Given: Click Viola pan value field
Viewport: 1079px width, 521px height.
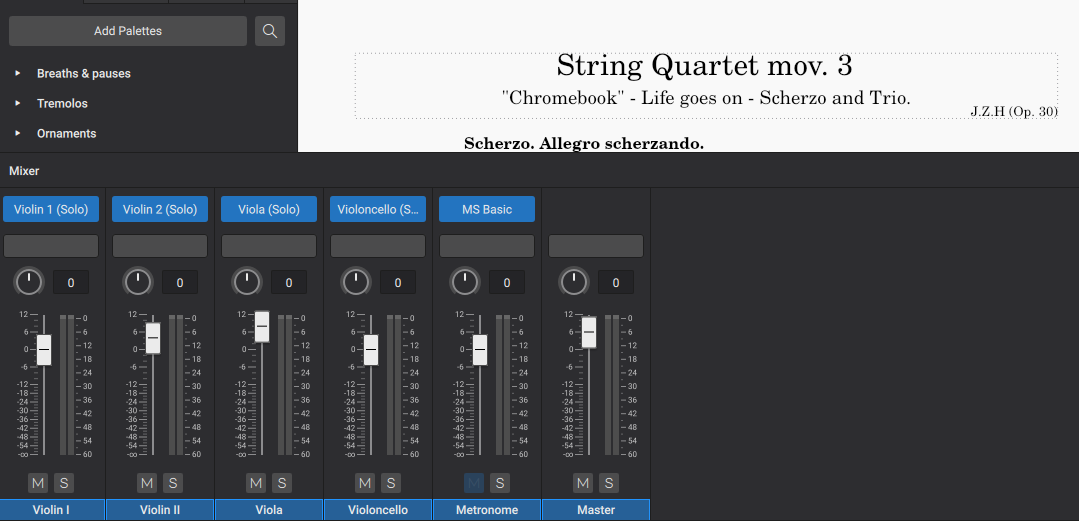Looking at the screenshot, I should click(x=289, y=282).
